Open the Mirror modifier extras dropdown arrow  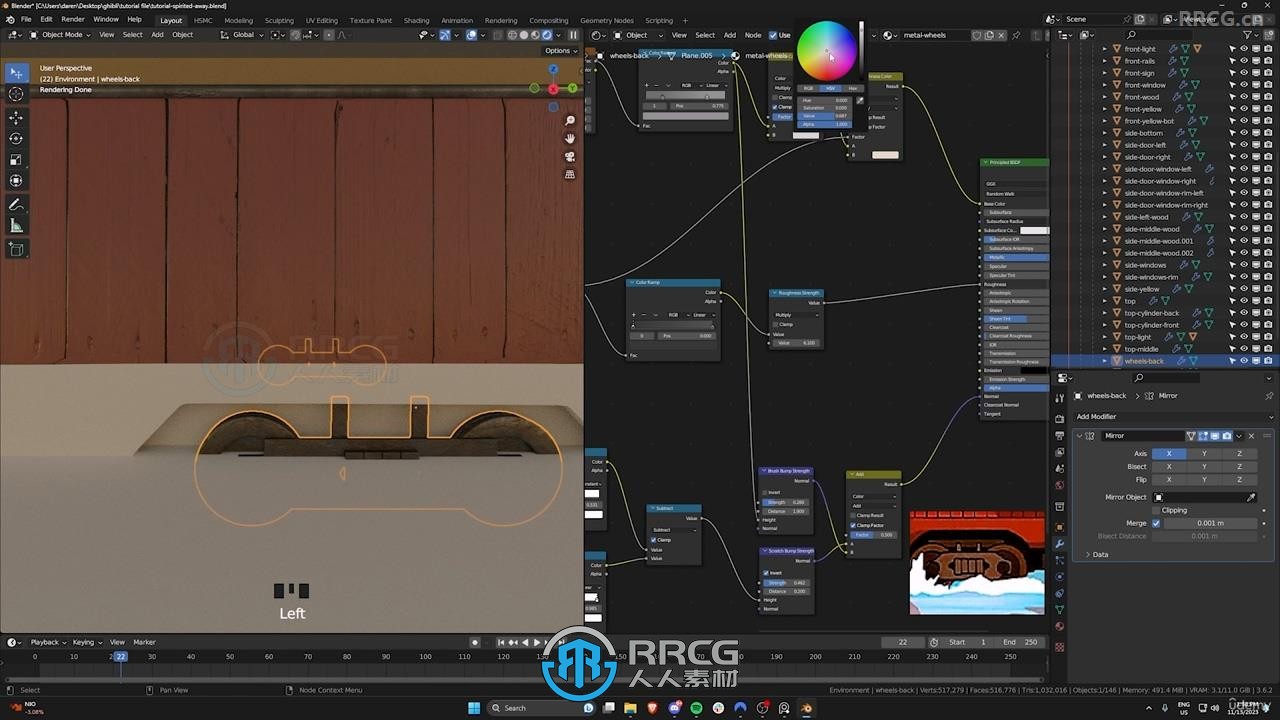[1239, 436]
